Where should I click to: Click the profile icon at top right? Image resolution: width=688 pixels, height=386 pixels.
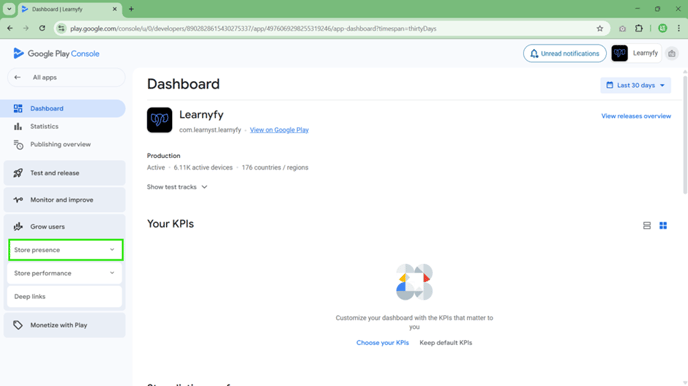(x=672, y=54)
